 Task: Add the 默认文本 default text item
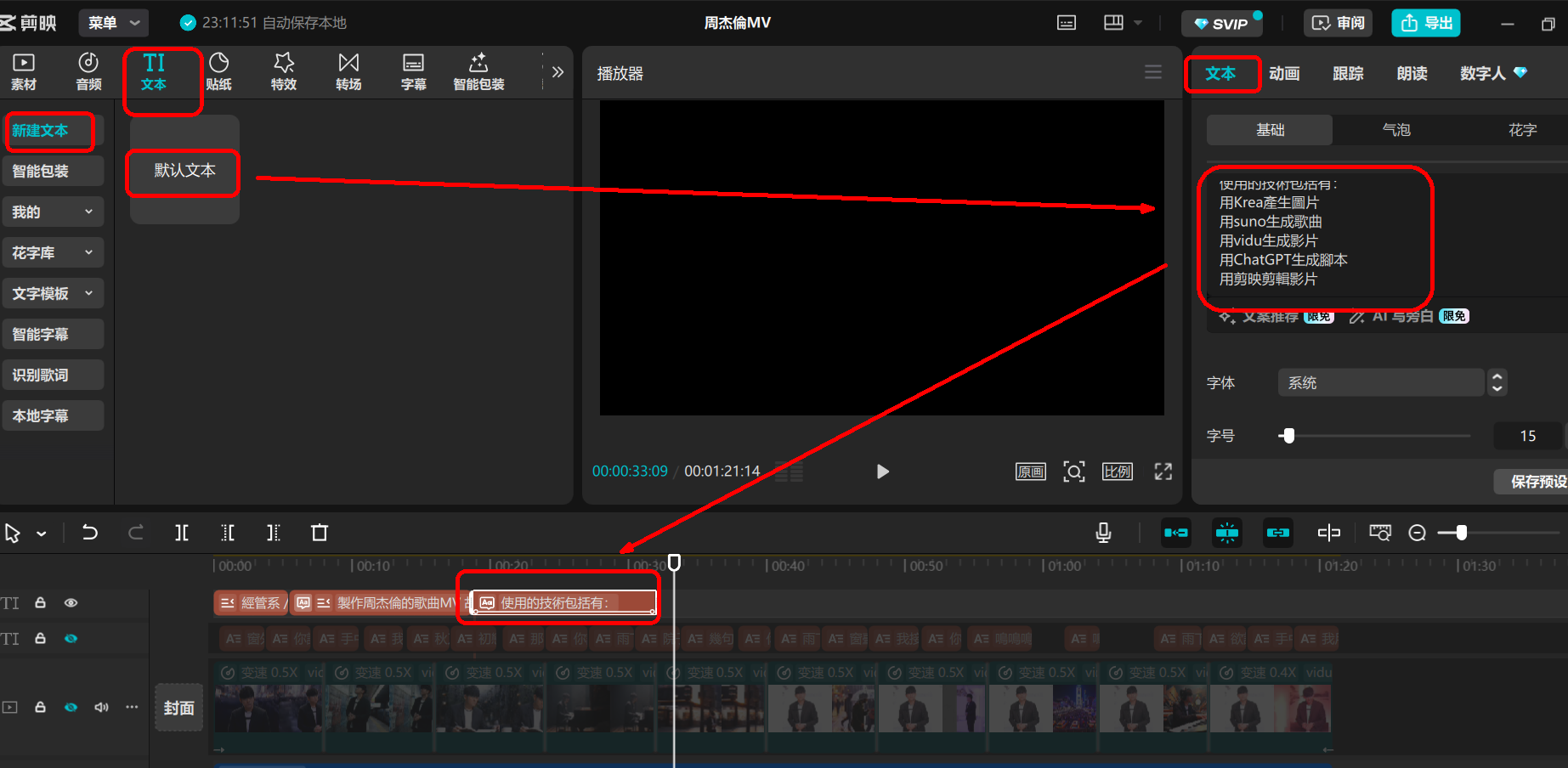[x=184, y=170]
